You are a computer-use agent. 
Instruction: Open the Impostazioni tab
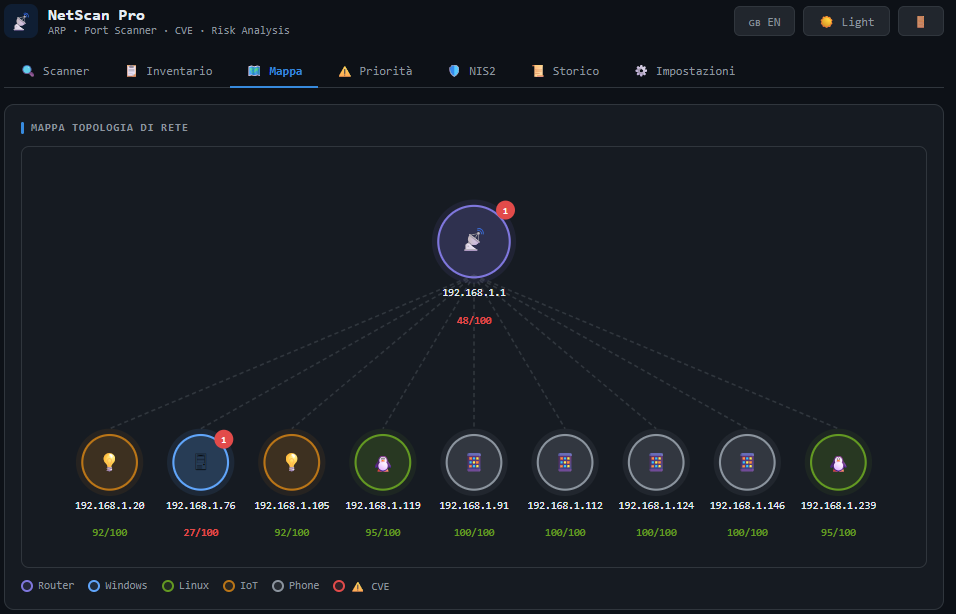click(x=685, y=71)
